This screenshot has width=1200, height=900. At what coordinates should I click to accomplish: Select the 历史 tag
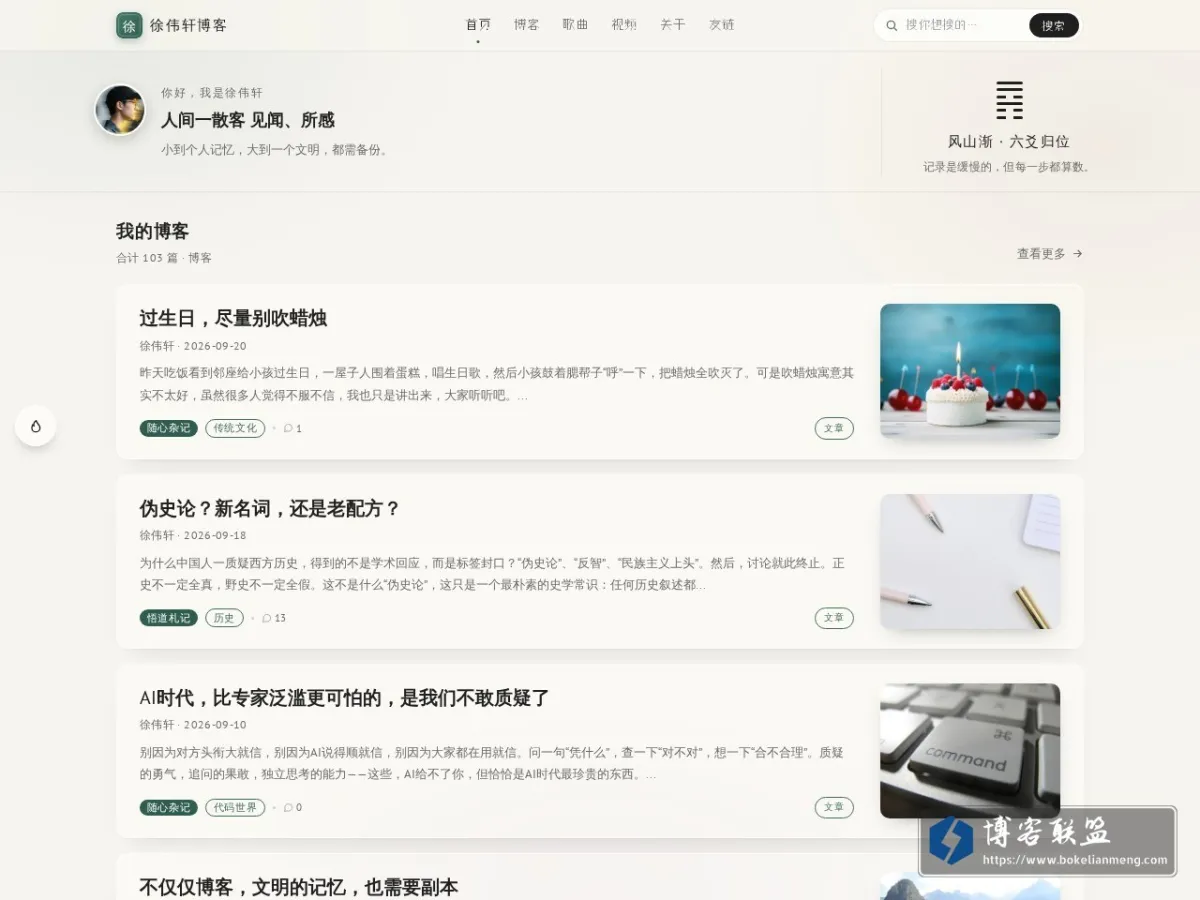pos(224,618)
